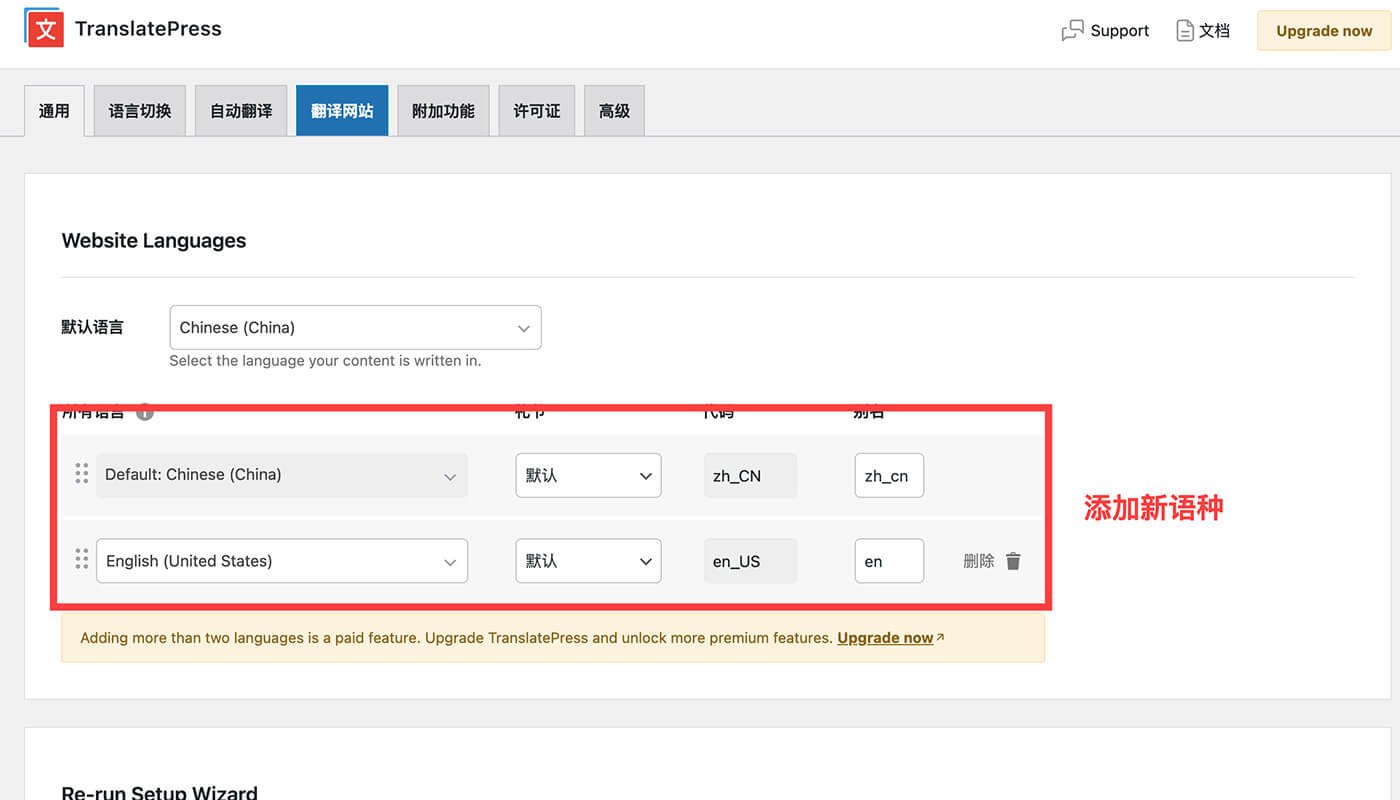Switch to the 语言切换 tab

pos(140,111)
